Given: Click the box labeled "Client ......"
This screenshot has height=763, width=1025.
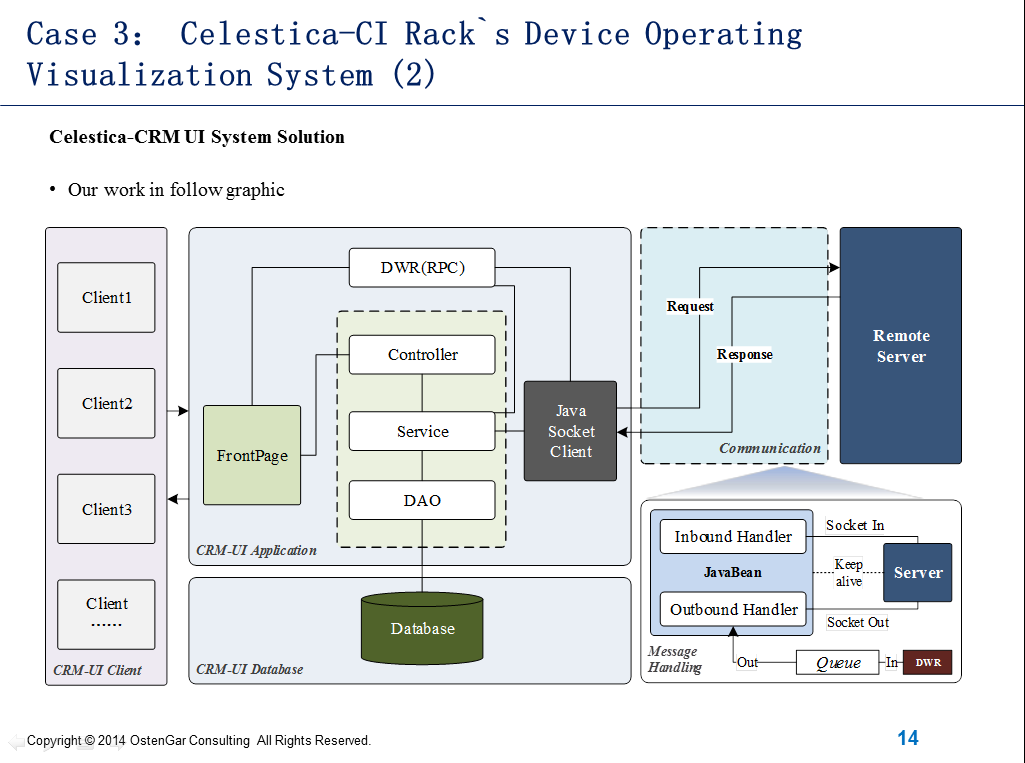Looking at the screenshot, I should click(107, 615).
